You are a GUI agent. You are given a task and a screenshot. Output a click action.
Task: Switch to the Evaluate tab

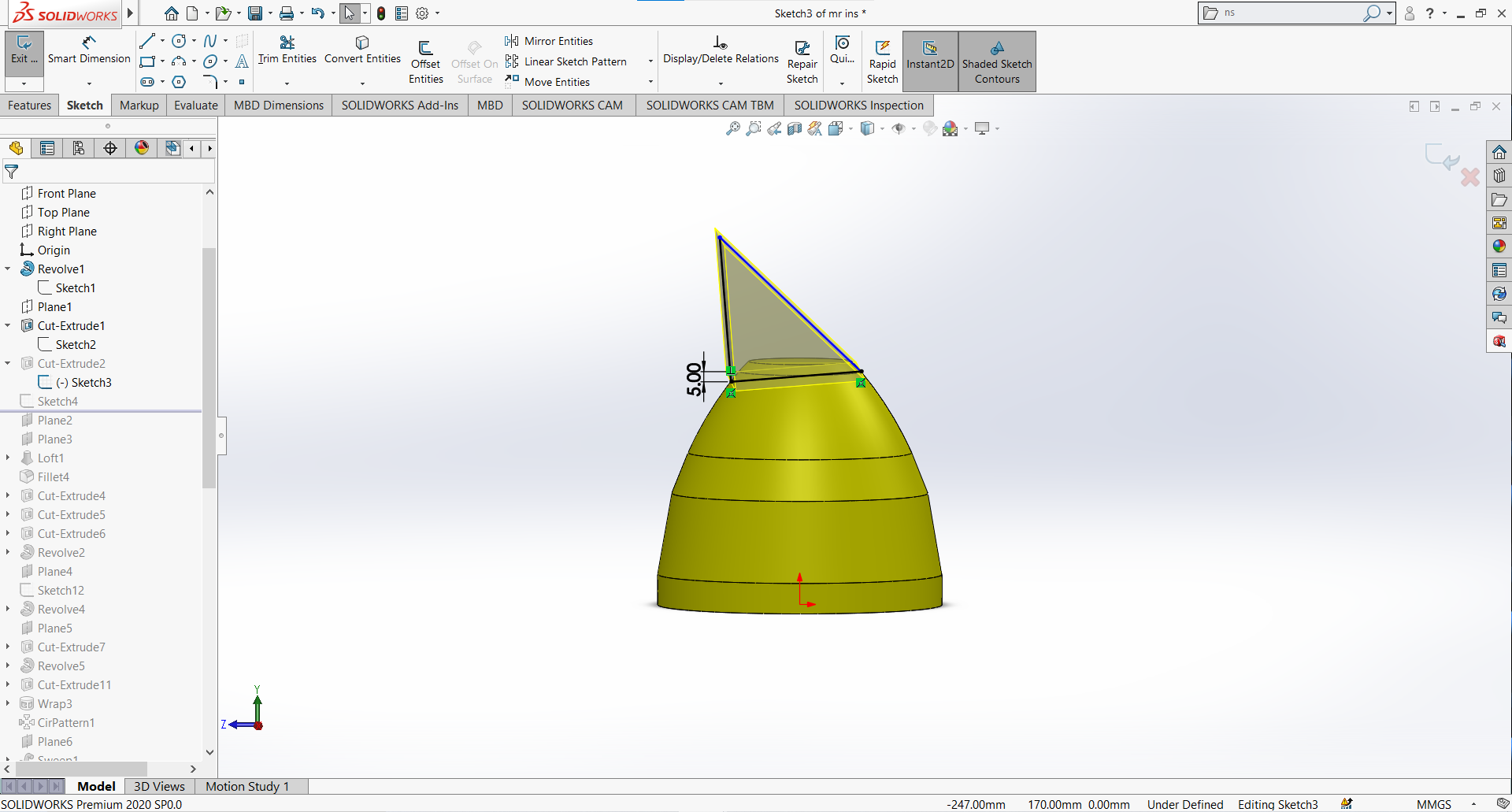click(x=195, y=105)
